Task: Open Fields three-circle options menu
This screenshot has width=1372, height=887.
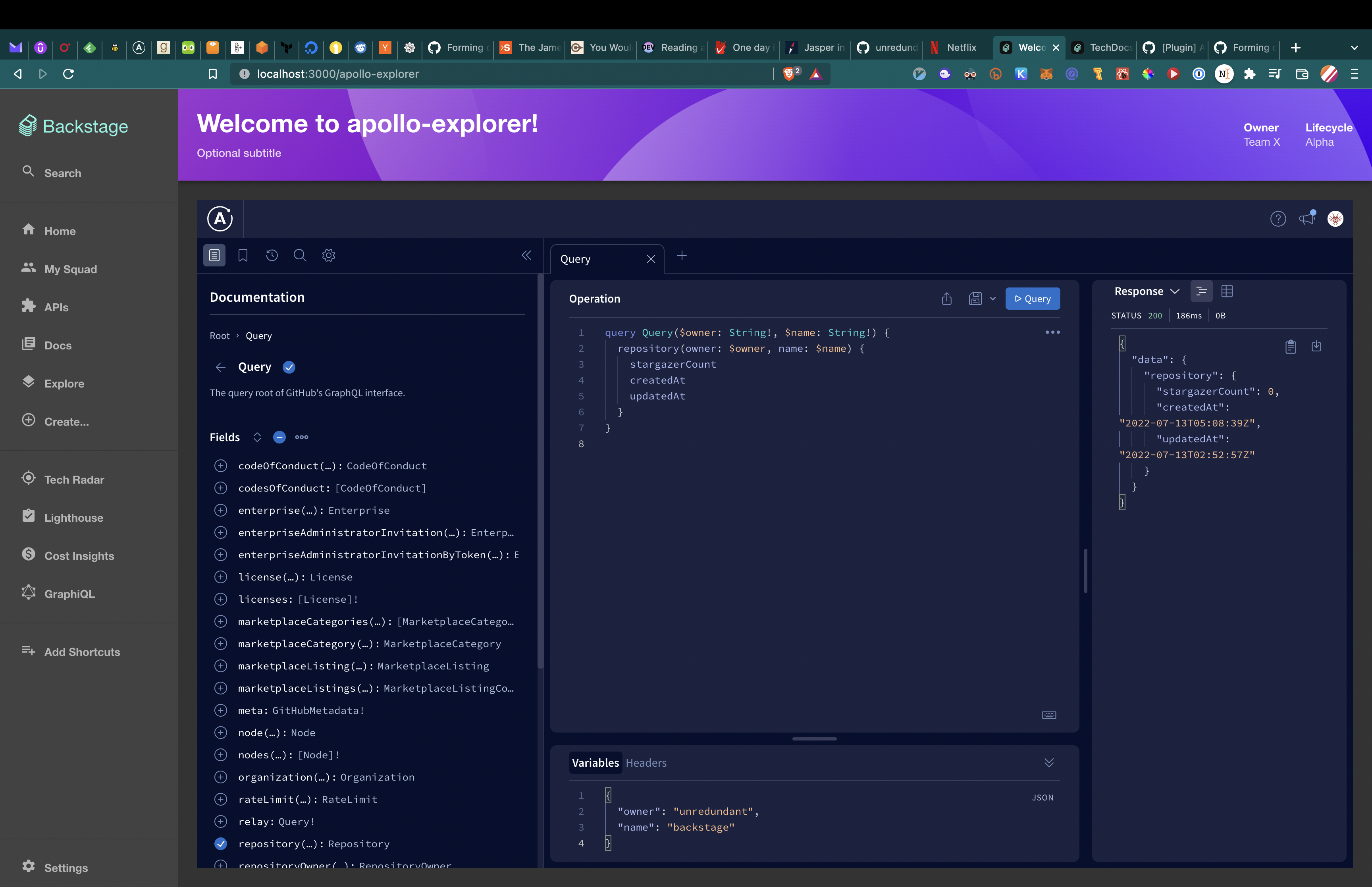Action: click(302, 437)
